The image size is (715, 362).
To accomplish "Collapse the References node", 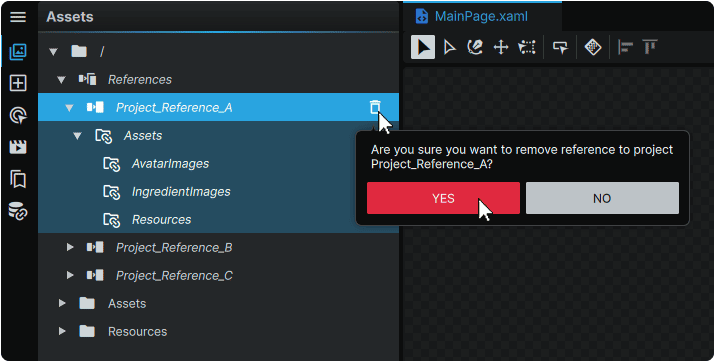I will tap(62, 80).
